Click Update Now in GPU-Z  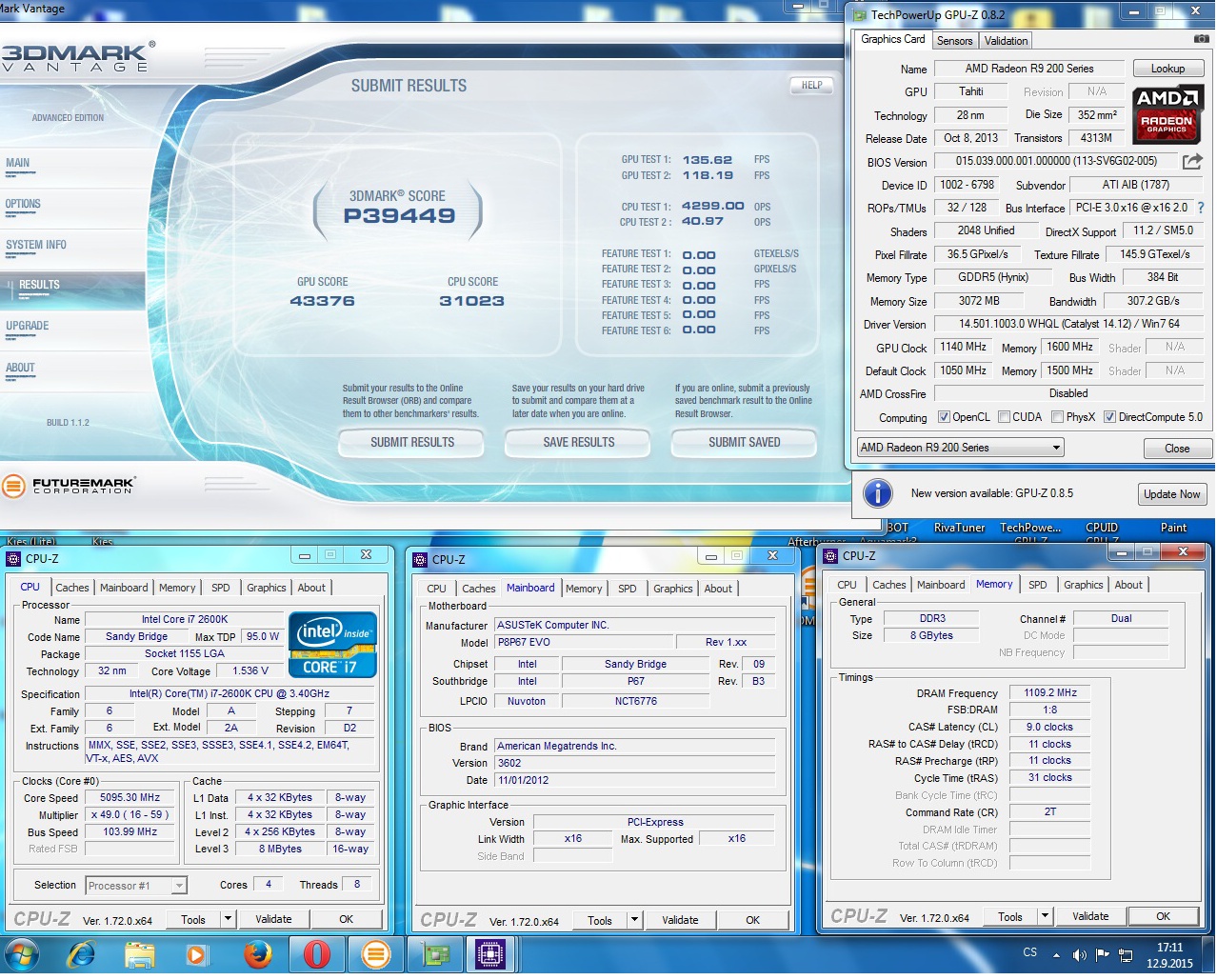tap(1172, 494)
